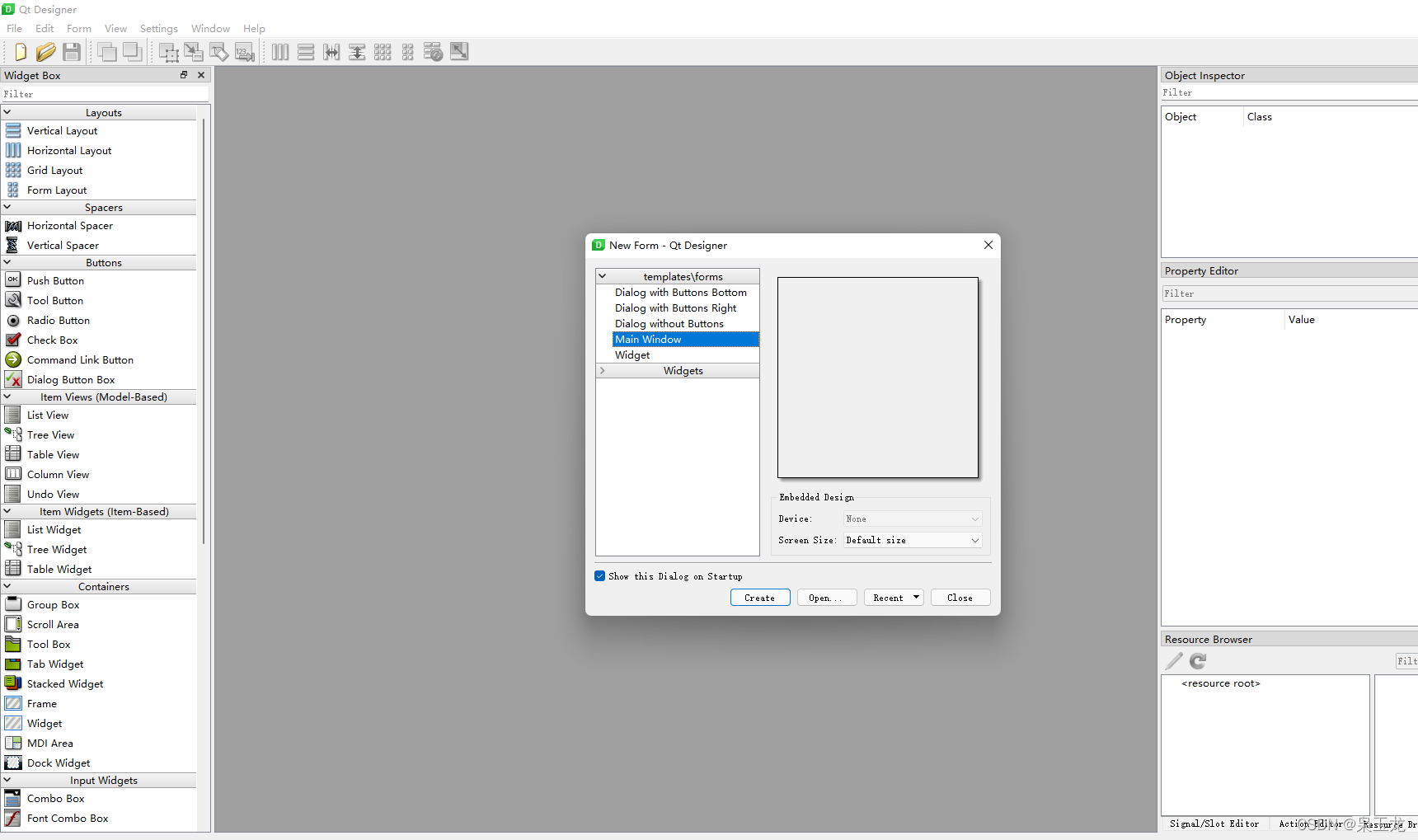Image resolution: width=1418 pixels, height=840 pixels.
Task: Click the Save form floppy icon
Action: click(x=72, y=52)
